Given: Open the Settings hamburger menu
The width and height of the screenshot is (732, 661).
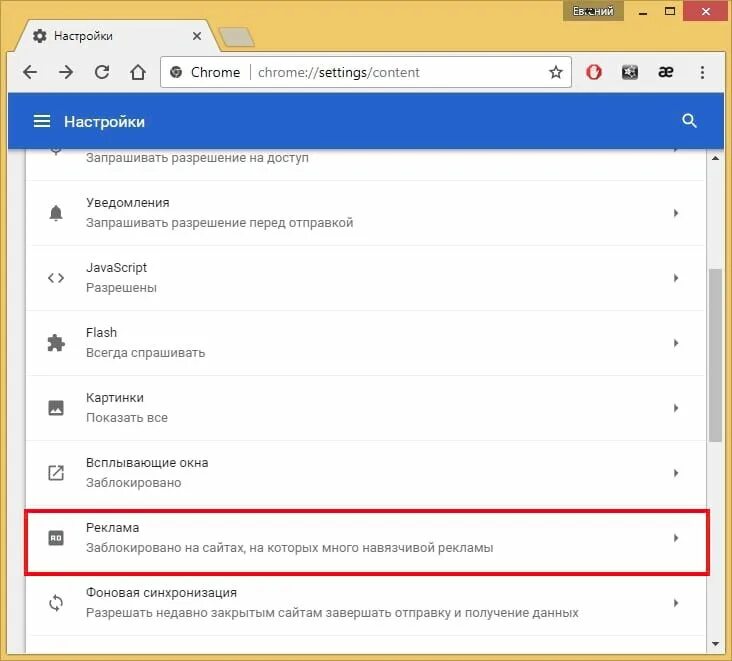Looking at the screenshot, I should [42, 121].
